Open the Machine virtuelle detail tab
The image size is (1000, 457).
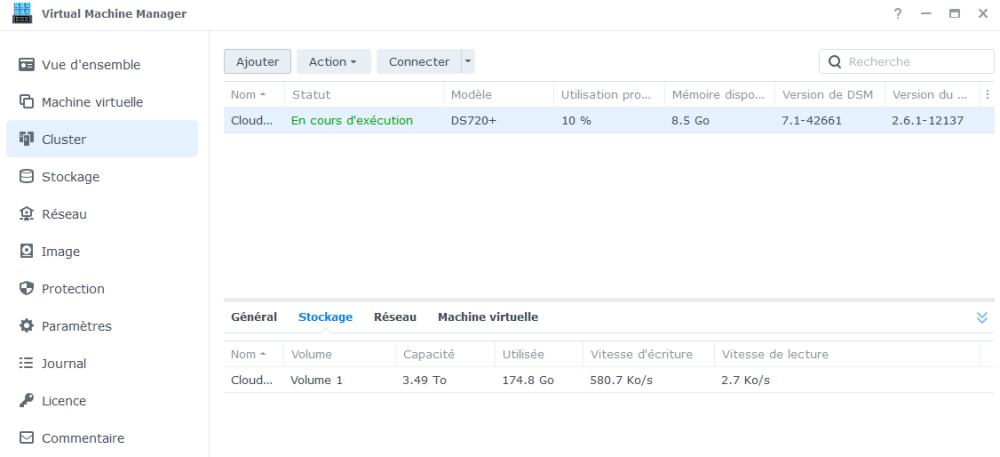pyautogui.click(x=488, y=317)
